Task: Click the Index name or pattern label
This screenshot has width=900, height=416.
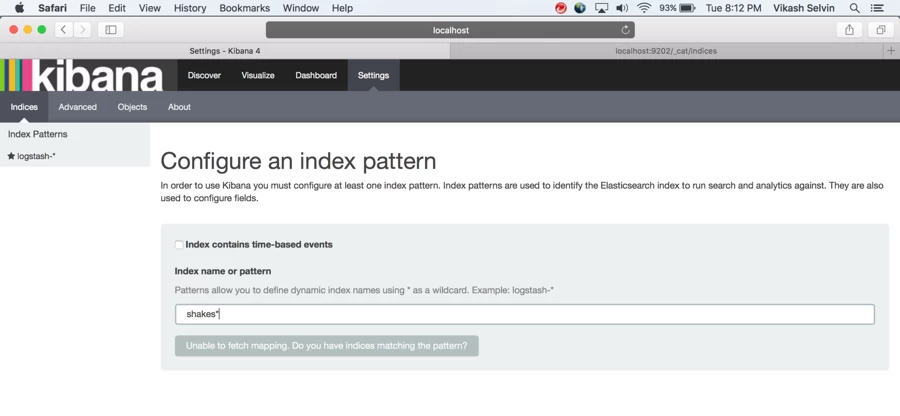Action: click(x=223, y=271)
